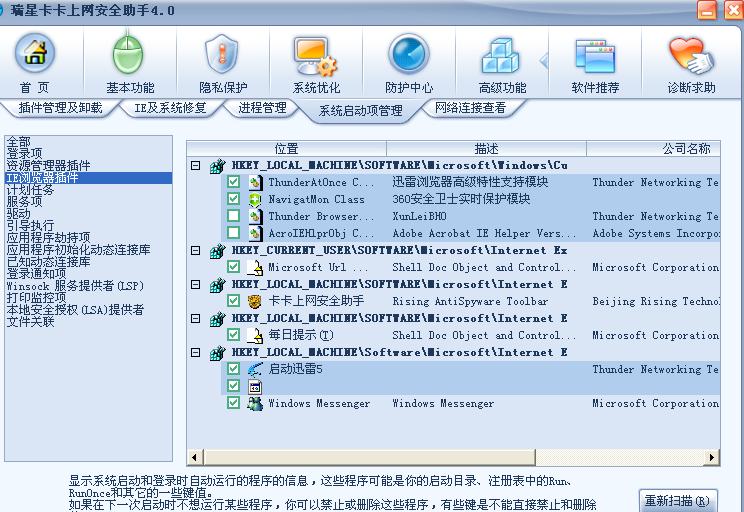Switch to 进程管理 tab
Viewport: 744px width, 512px height.
(262, 108)
